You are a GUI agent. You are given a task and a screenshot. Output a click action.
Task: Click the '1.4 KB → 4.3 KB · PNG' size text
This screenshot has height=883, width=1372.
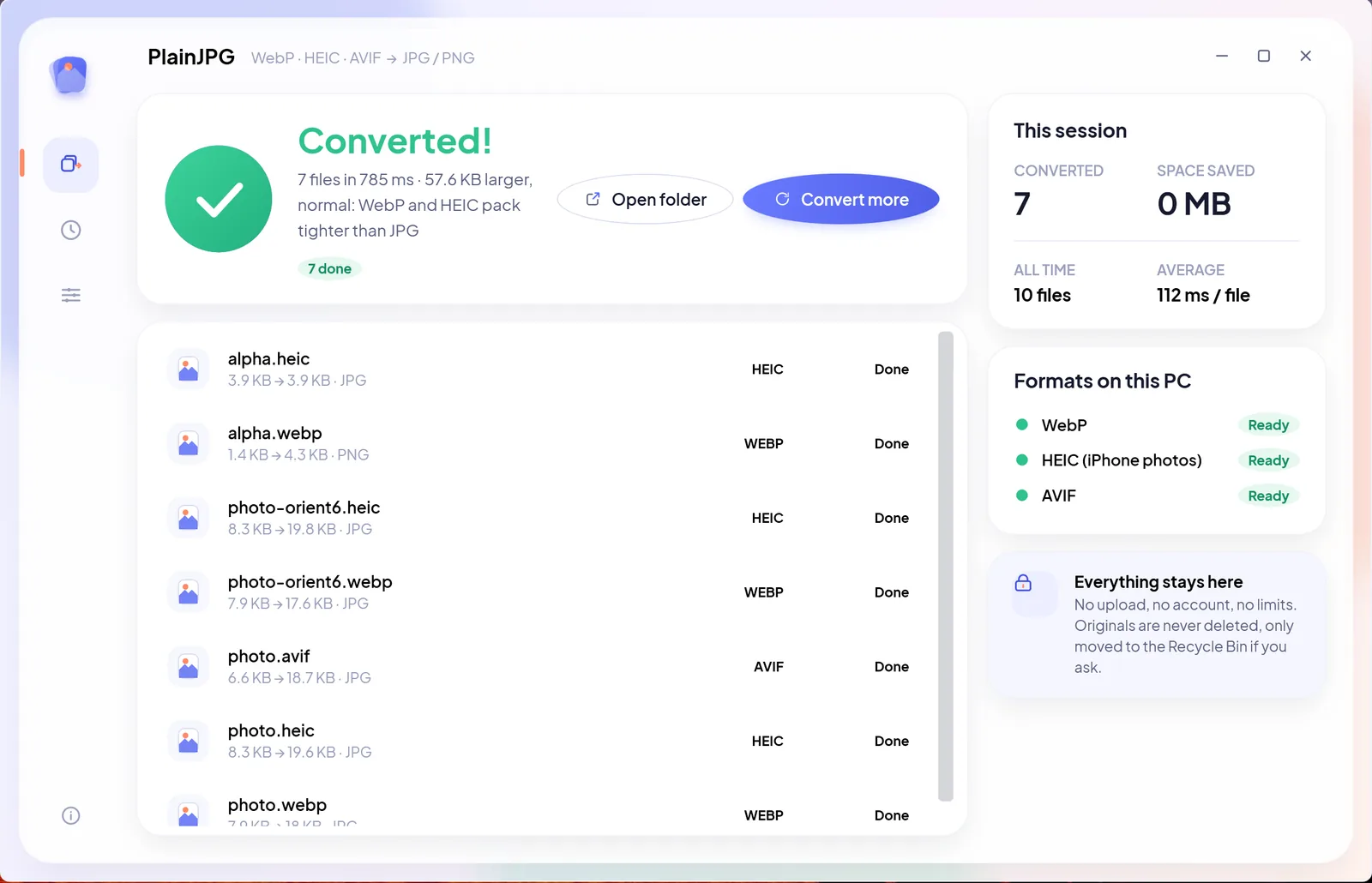298,455
